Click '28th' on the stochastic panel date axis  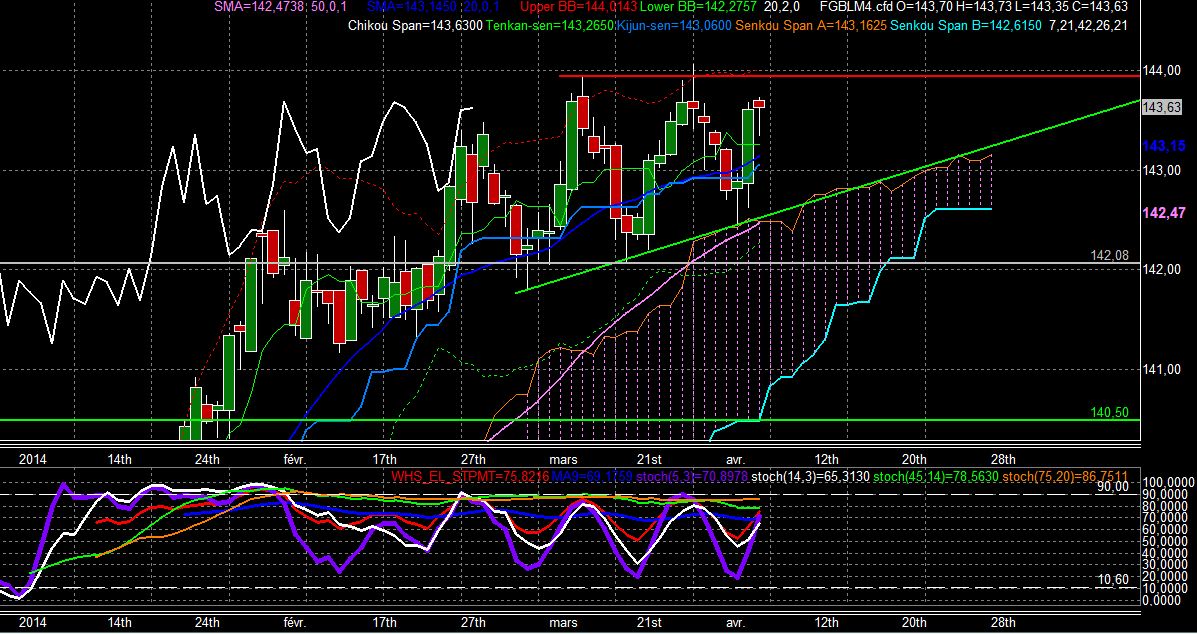click(x=1002, y=623)
